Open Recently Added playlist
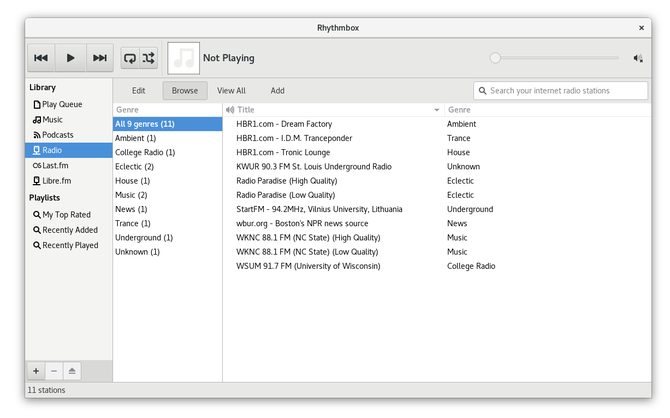Image resolution: width=670 pixels, height=418 pixels. 68,230
